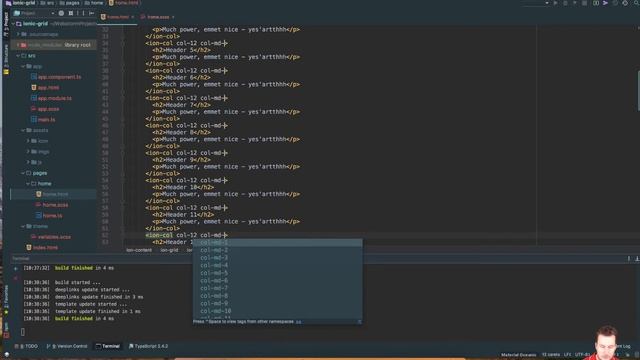
Task: Click the locate-file target icon in Project panel
Action: 61,13
